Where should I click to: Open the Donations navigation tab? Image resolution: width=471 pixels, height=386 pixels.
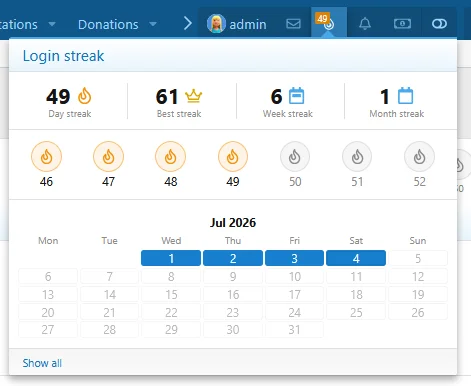(108, 24)
